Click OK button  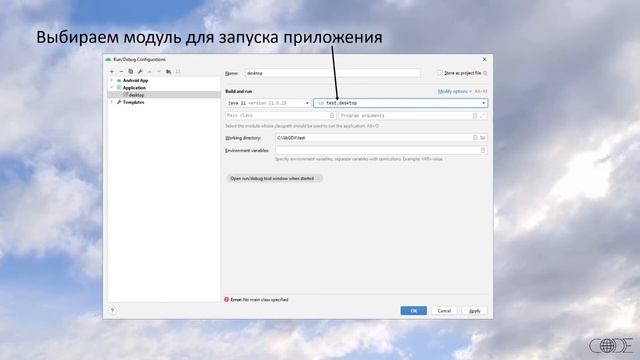pyautogui.click(x=413, y=311)
